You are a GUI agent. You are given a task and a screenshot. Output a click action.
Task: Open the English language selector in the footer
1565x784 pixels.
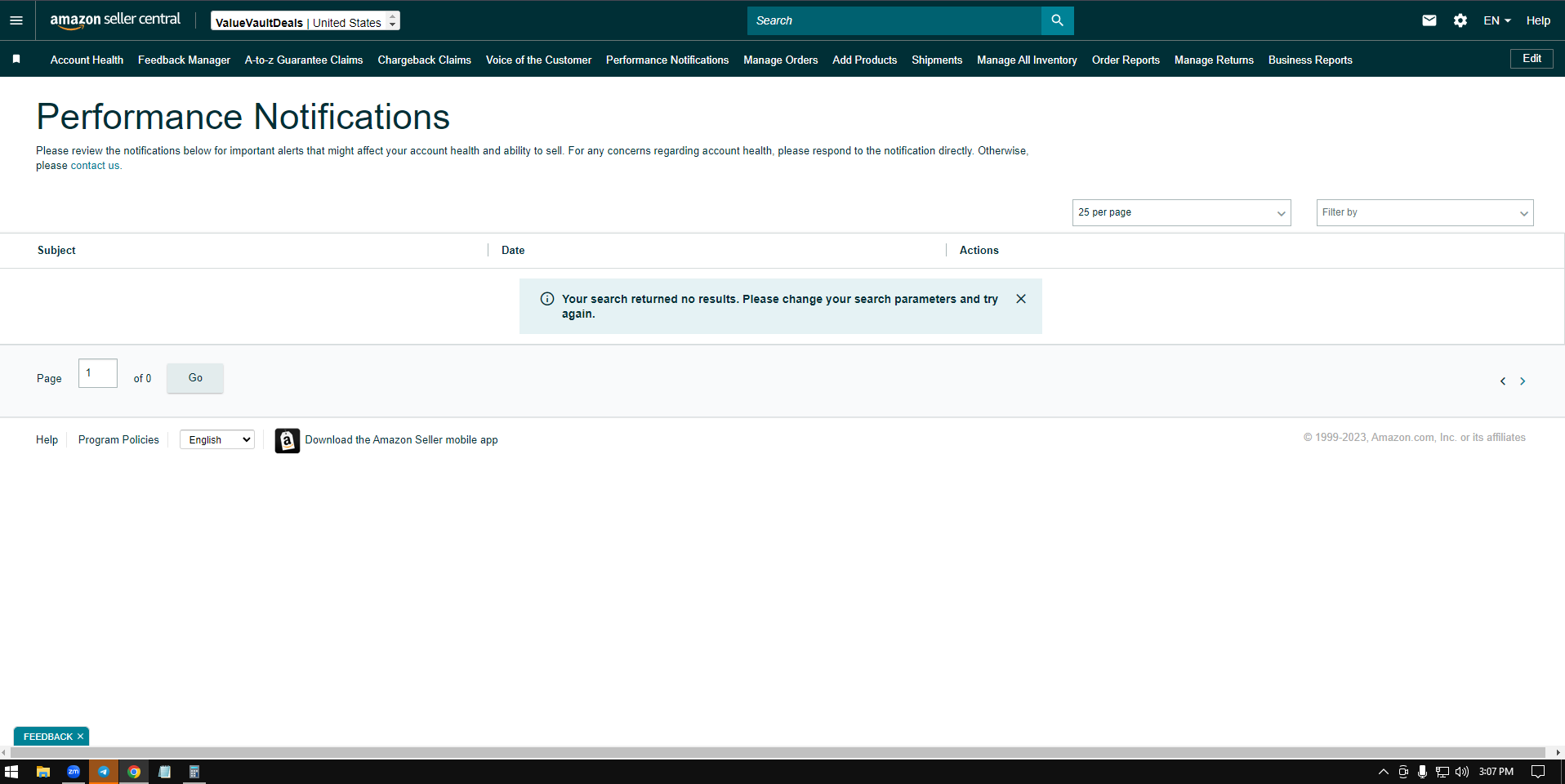coord(217,439)
